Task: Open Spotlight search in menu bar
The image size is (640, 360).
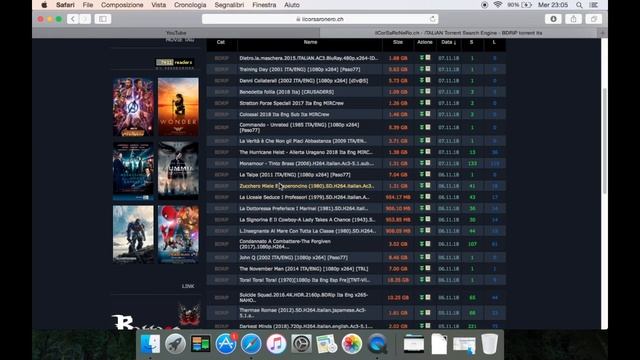Action: coord(579,5)
